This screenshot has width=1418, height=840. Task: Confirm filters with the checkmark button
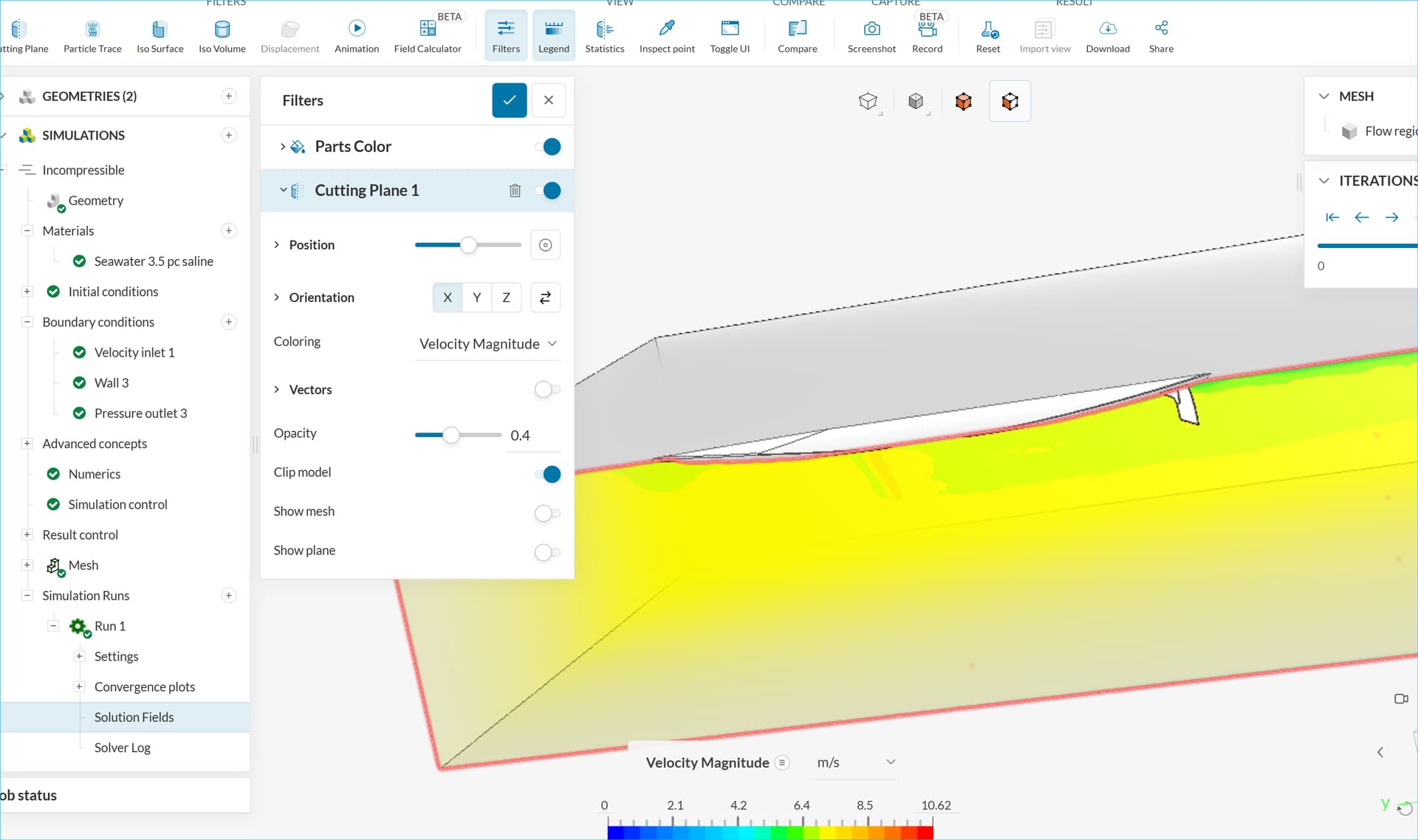tap(510, 100)
